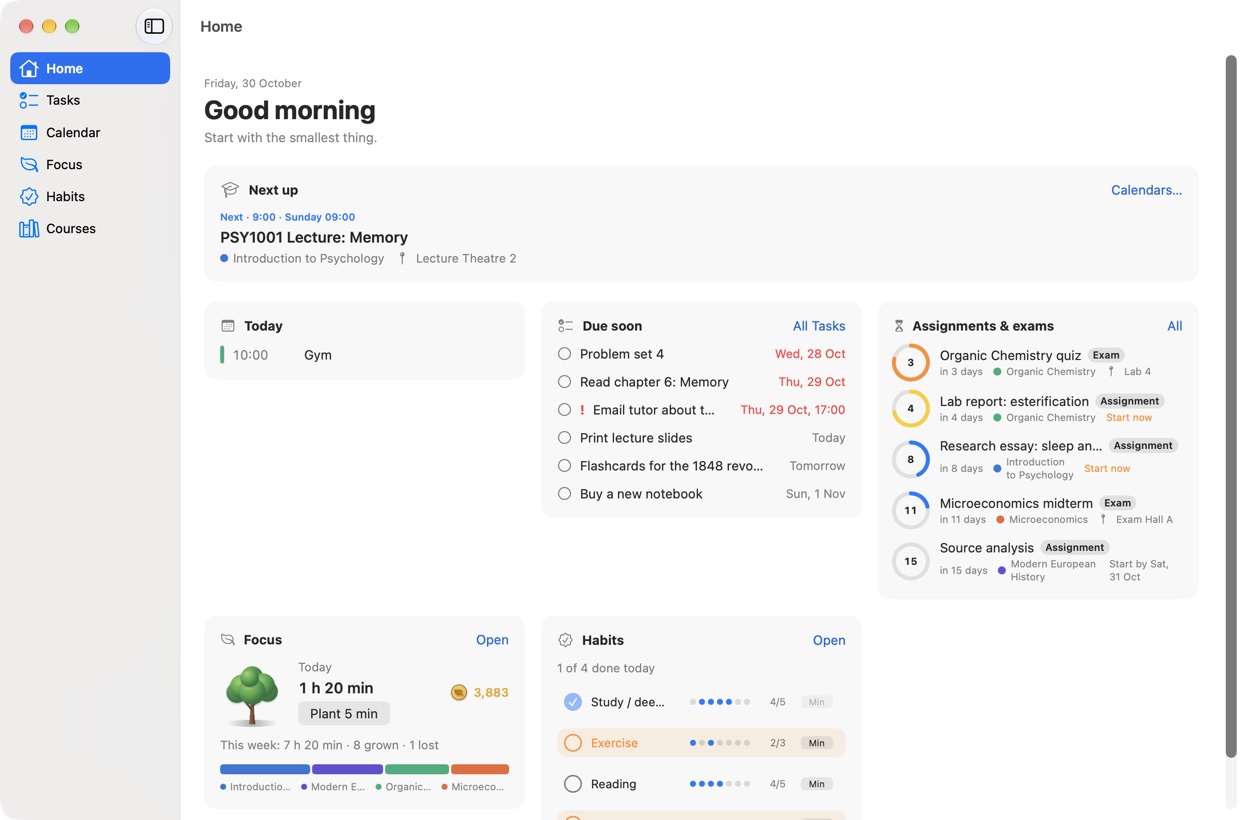Click the Home house icon in sidebar
The image size is (1240, 820).
(x=29, y=68)
